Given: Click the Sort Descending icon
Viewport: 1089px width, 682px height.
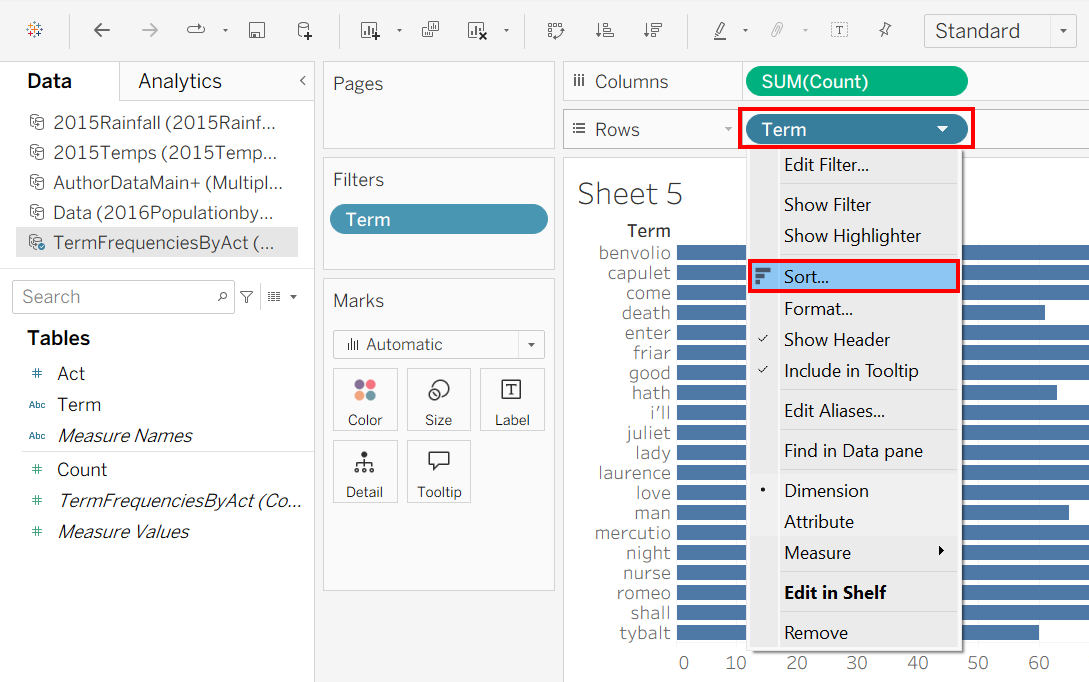Looking at the screenshot, I should click(652, 30).
